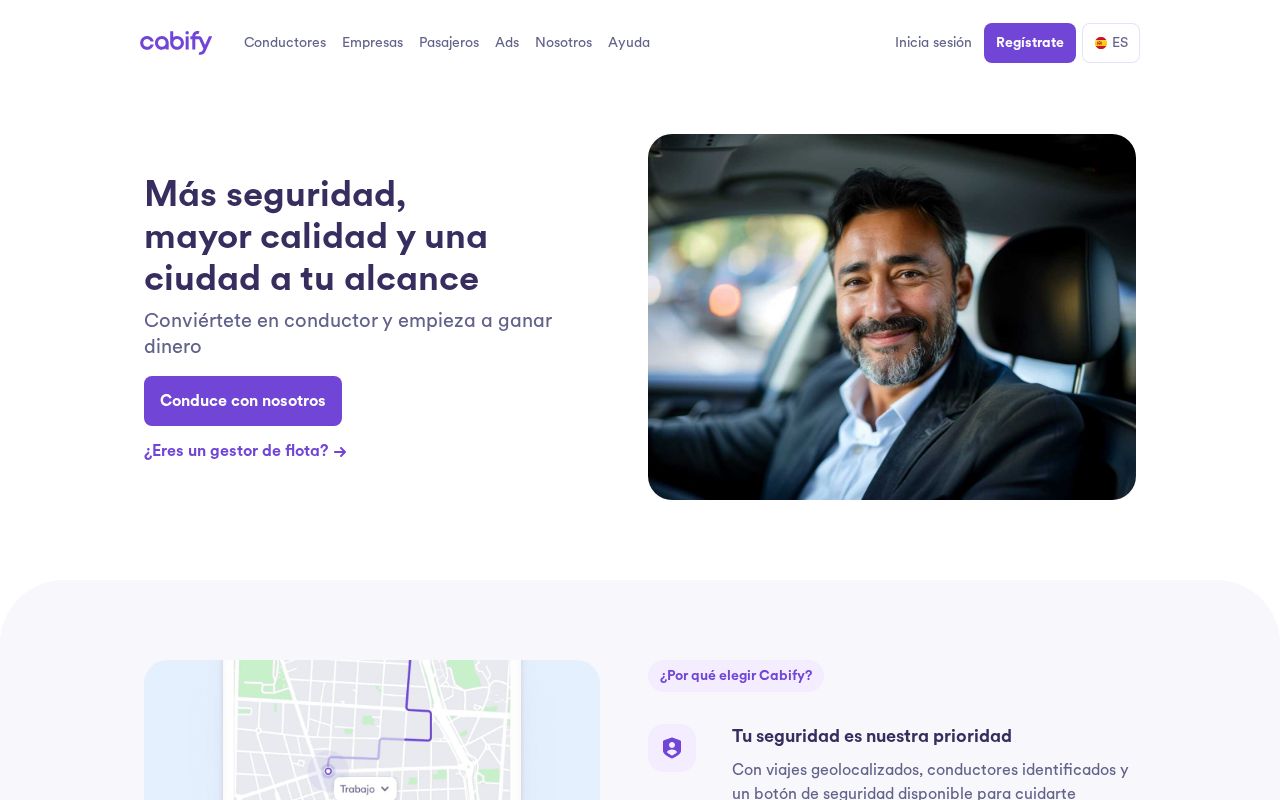
Task: Click the smiling driver photo
Action: pos(892,317)
